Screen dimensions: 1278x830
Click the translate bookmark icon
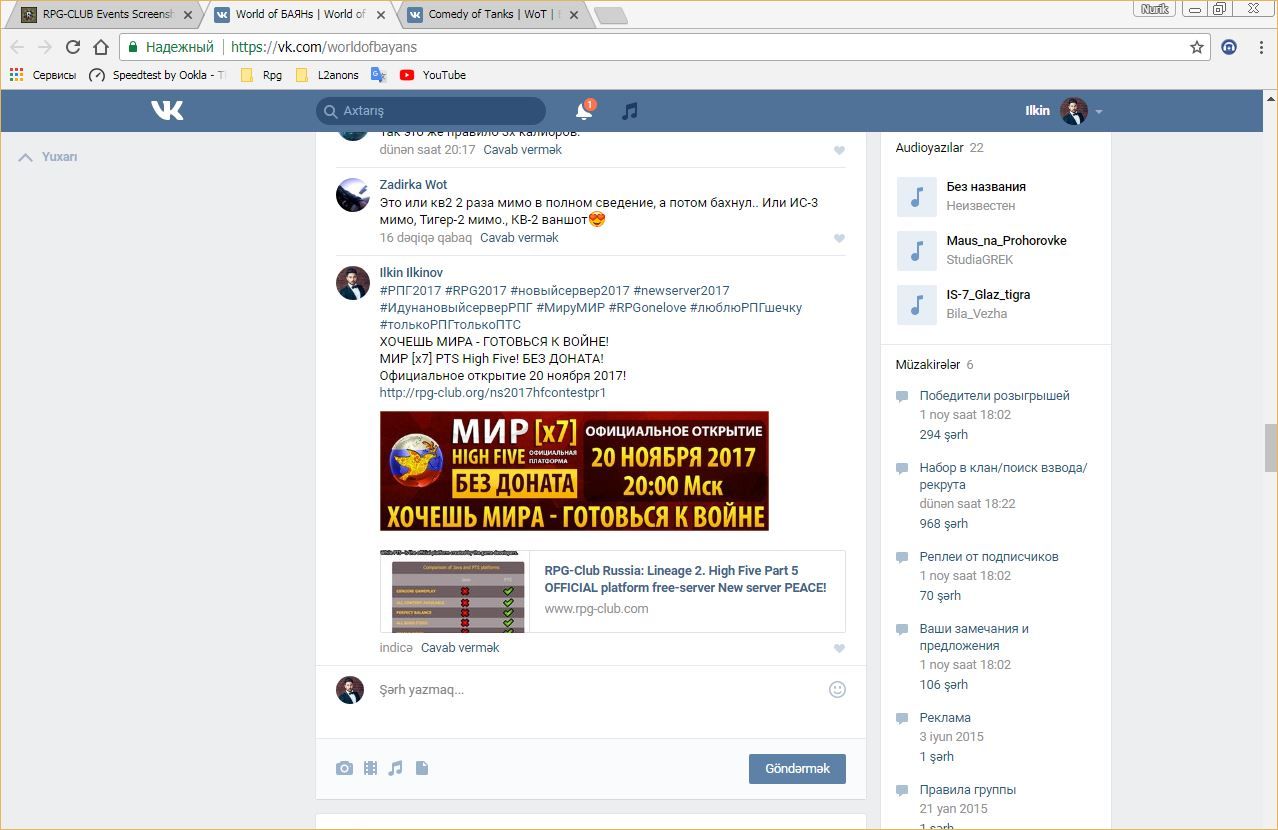pyautogui.click(x=378, y=75)
